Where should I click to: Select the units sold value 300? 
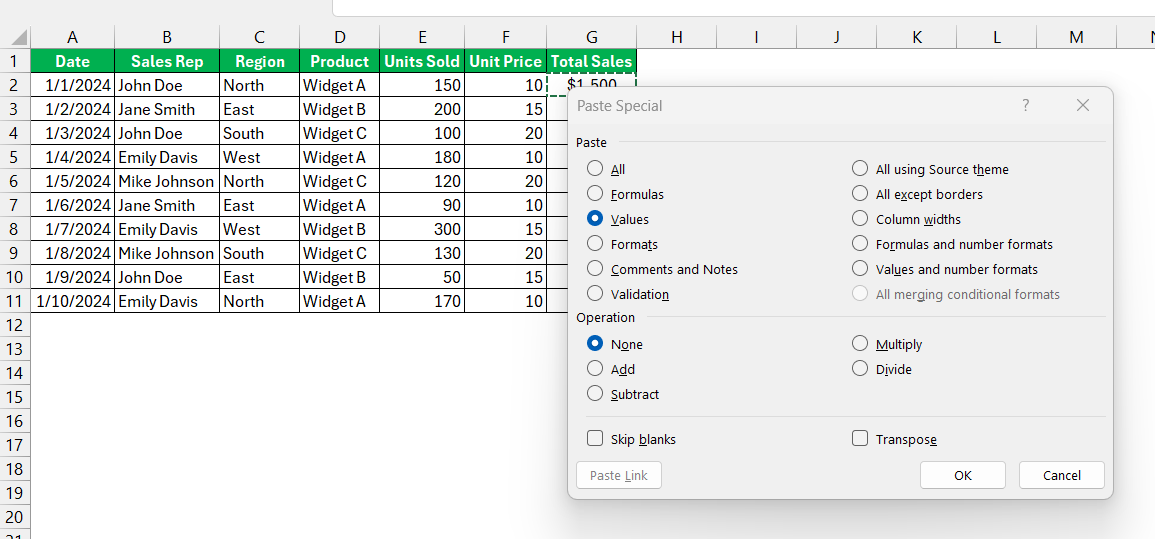pos(422,229)
